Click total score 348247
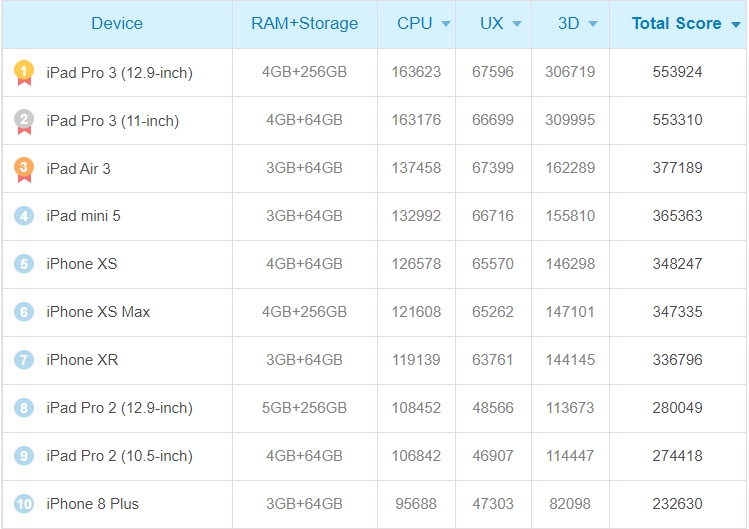 click(x=677, y=264)
